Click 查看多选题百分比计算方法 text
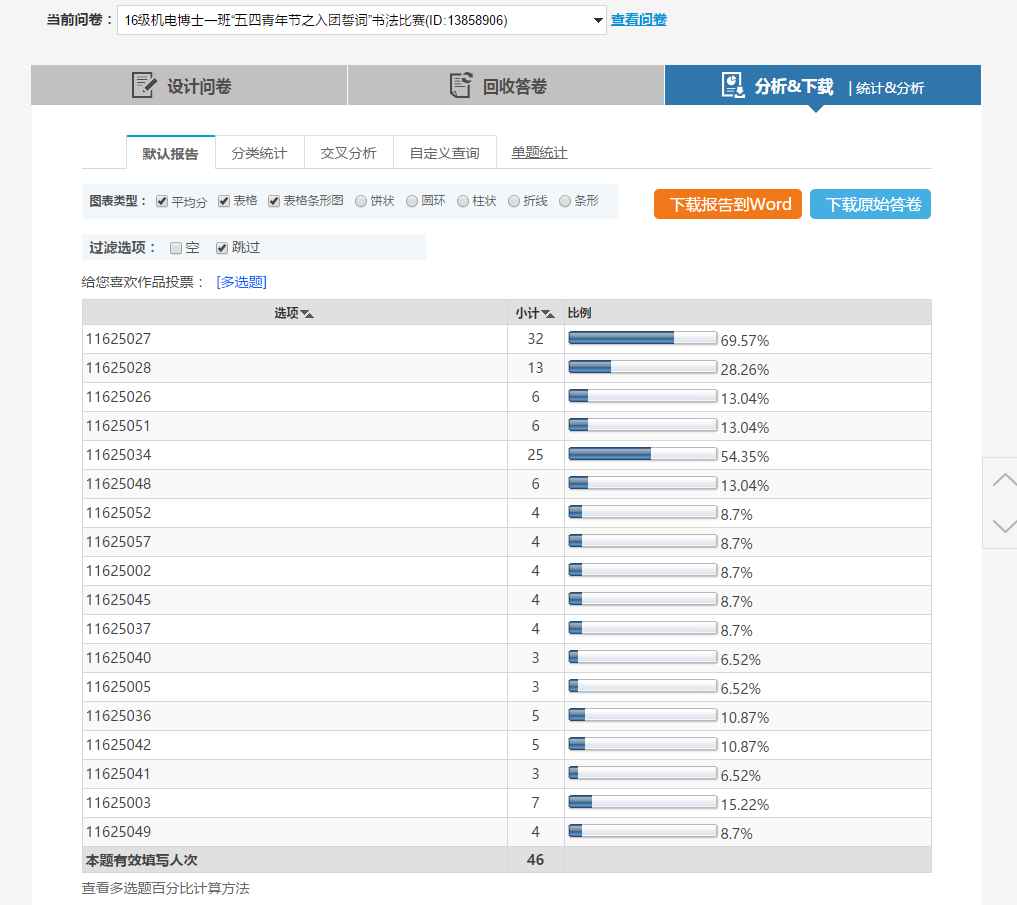The width and height of the screenshot is (1017, 905). (165, 888)
